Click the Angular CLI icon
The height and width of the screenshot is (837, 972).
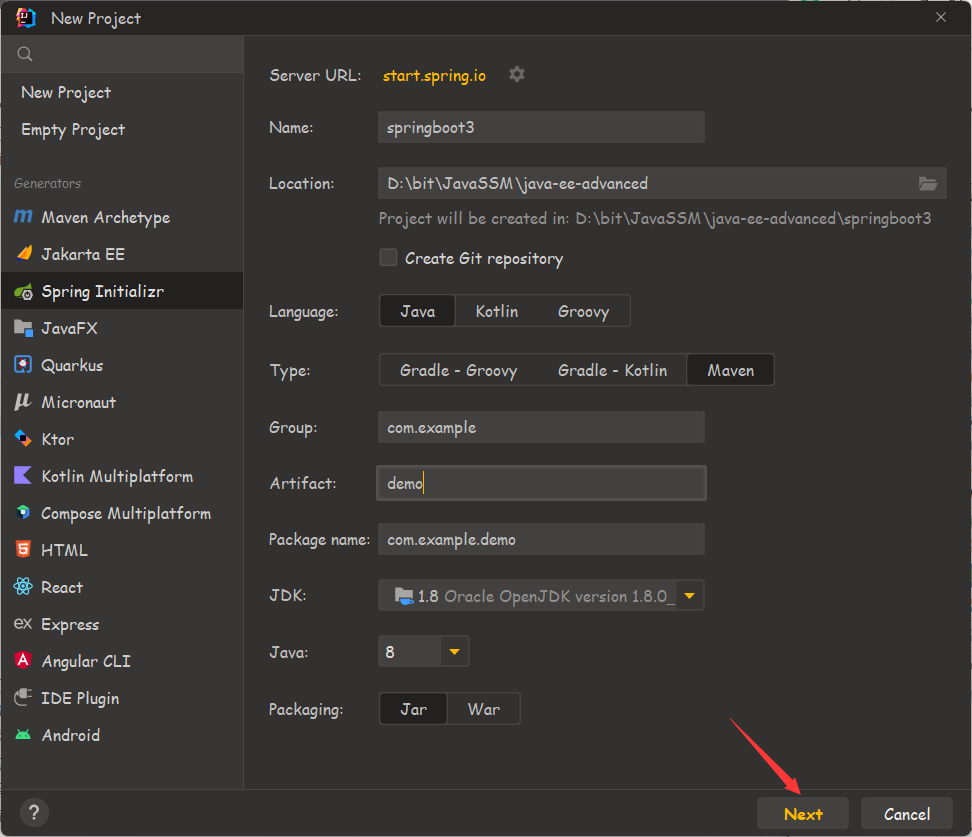[x=23, y=660]
